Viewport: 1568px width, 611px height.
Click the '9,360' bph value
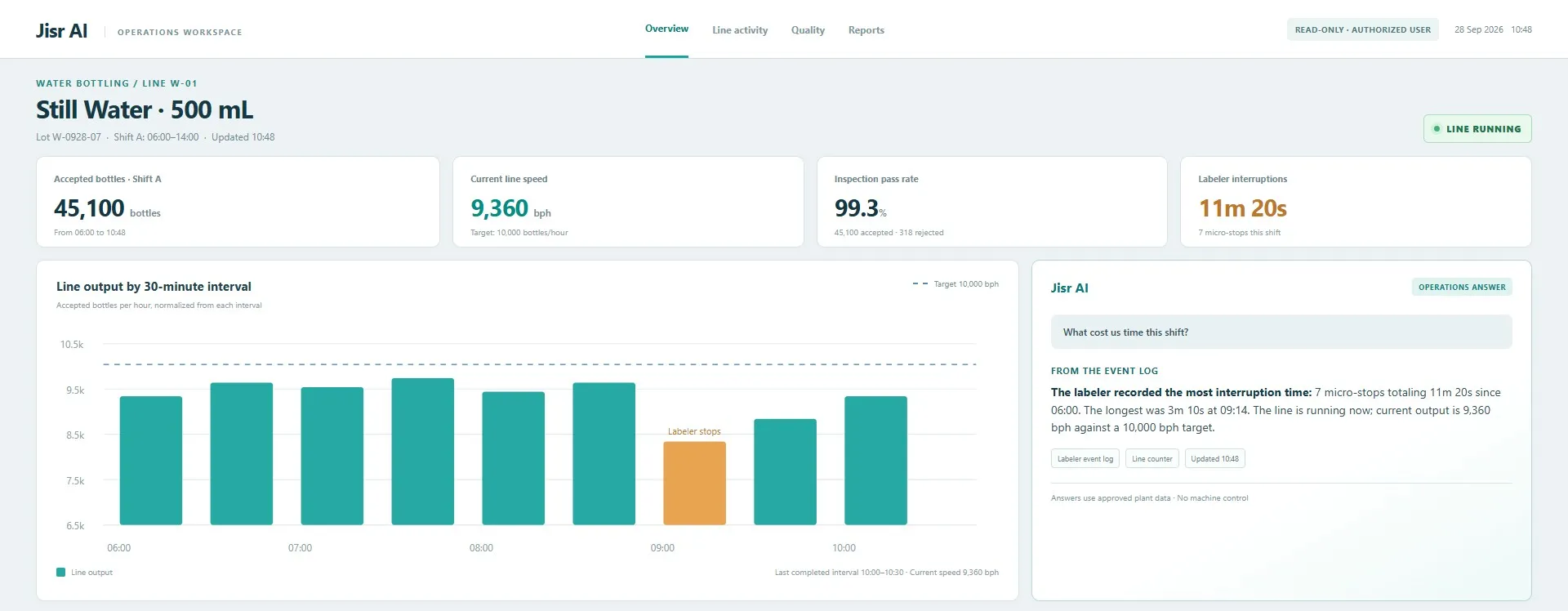point(499,208)
